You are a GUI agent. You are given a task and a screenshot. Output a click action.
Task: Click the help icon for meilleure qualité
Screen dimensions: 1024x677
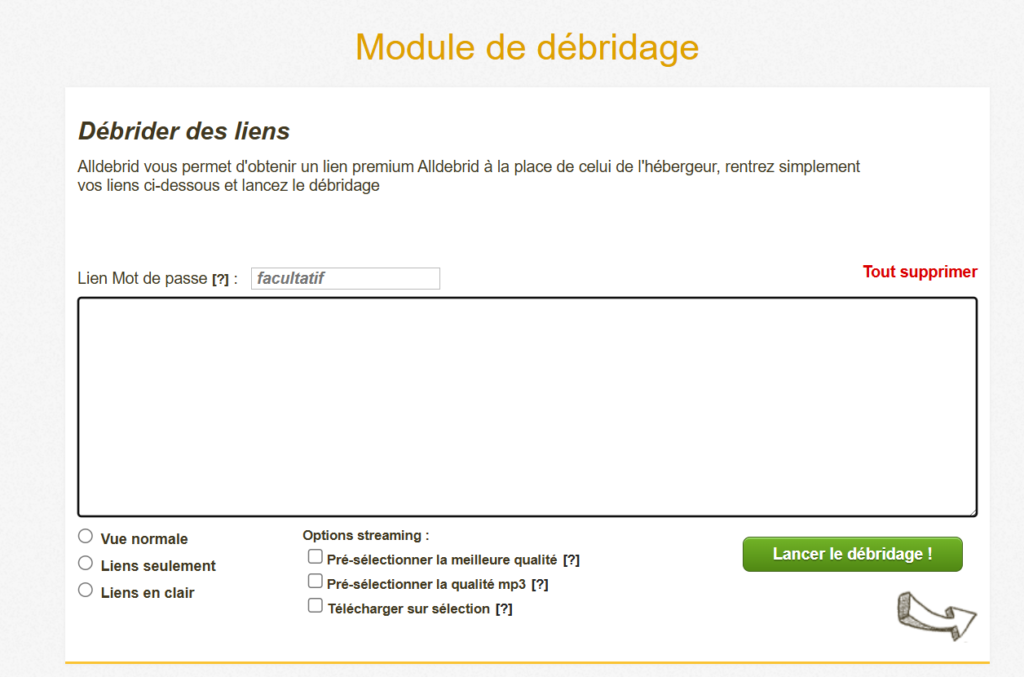click(x=571, y=560)
